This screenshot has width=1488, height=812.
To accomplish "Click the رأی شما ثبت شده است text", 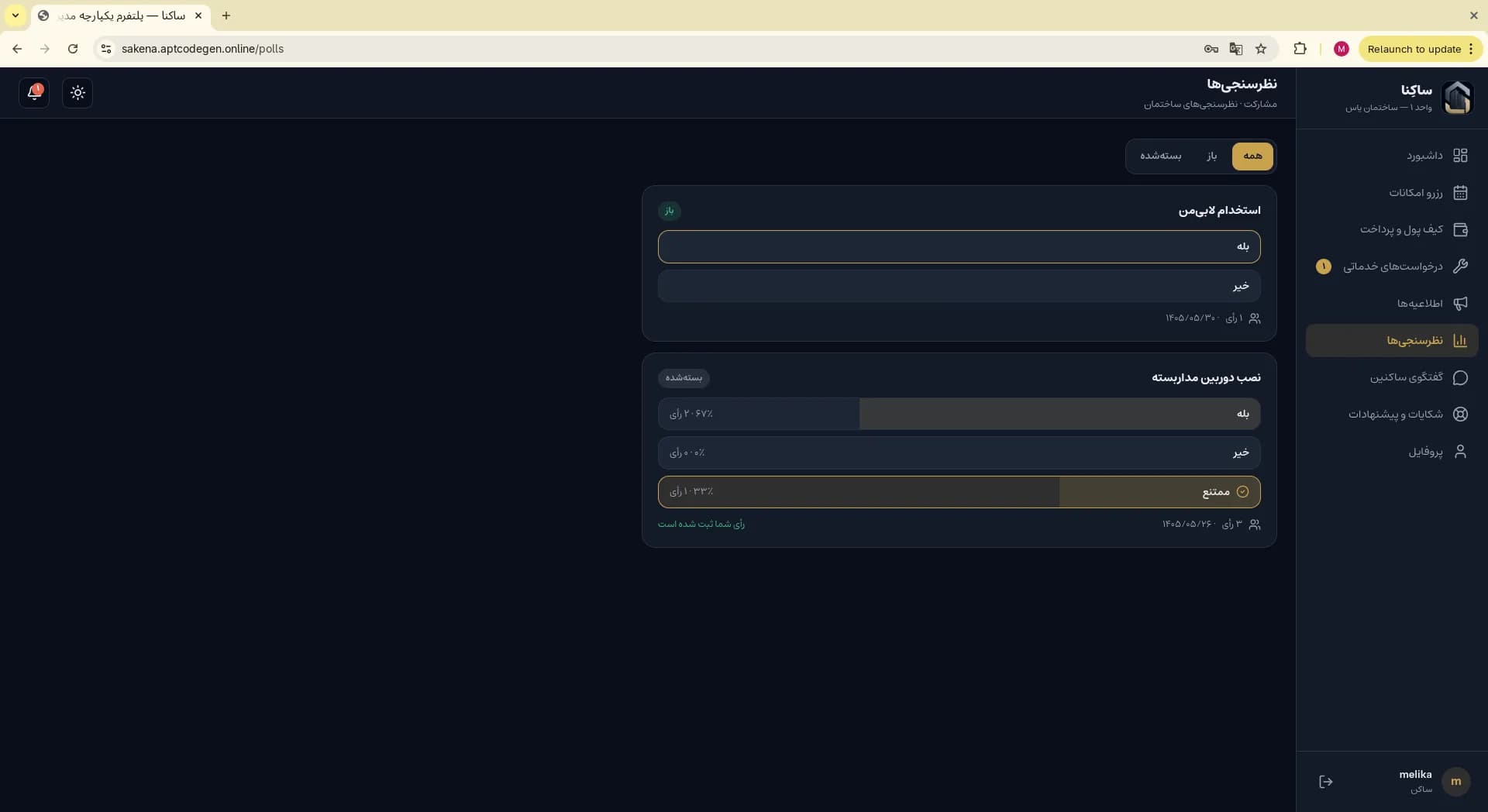I will [701, 525].
